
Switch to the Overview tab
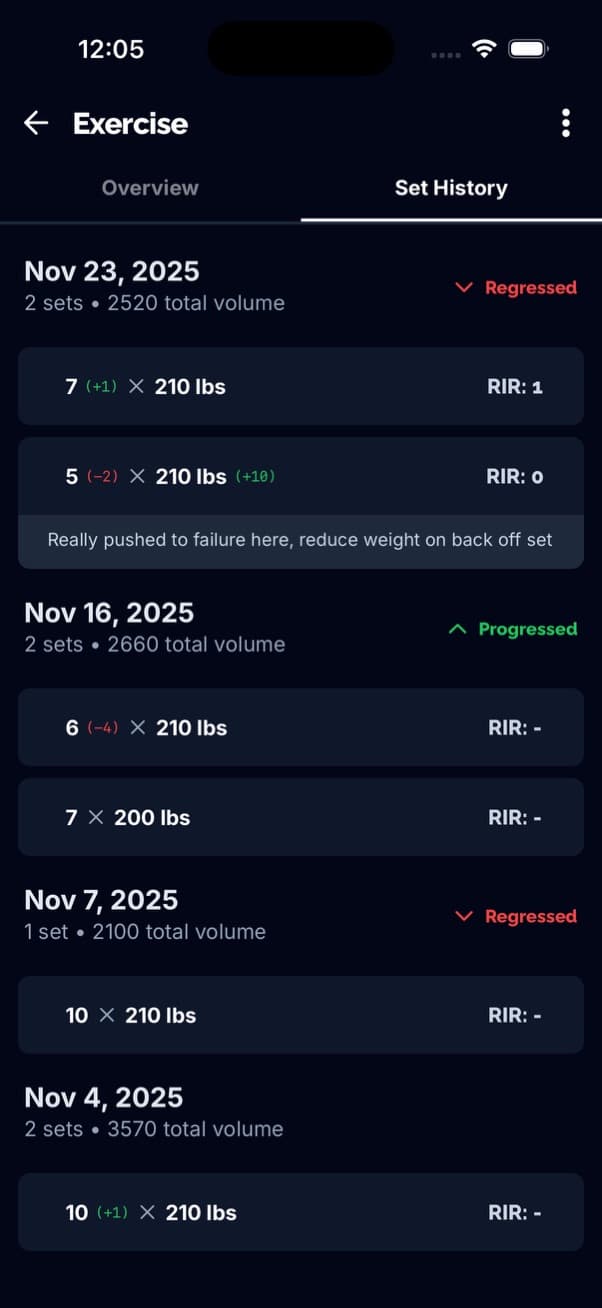coord(150,187)
